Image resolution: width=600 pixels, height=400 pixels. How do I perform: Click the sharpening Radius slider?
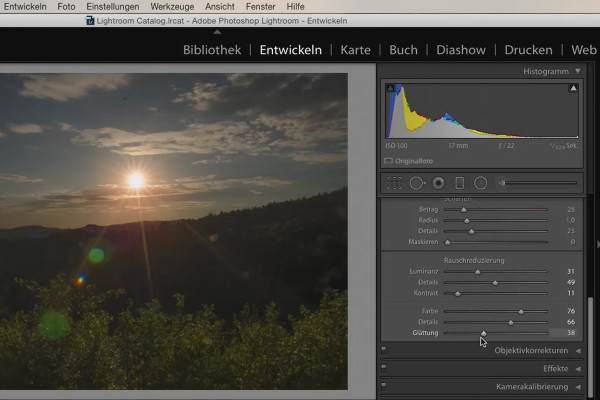tap(496, 220)
